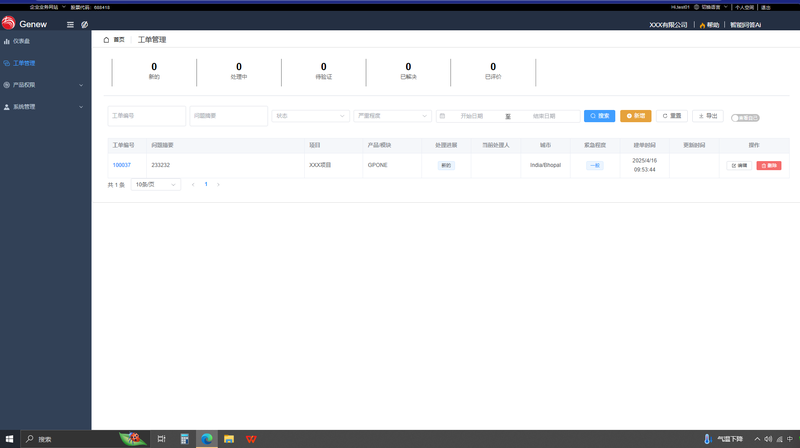The image size is (800, 448).
Task: Click 建单时间 column header
Action: point(644,145)
